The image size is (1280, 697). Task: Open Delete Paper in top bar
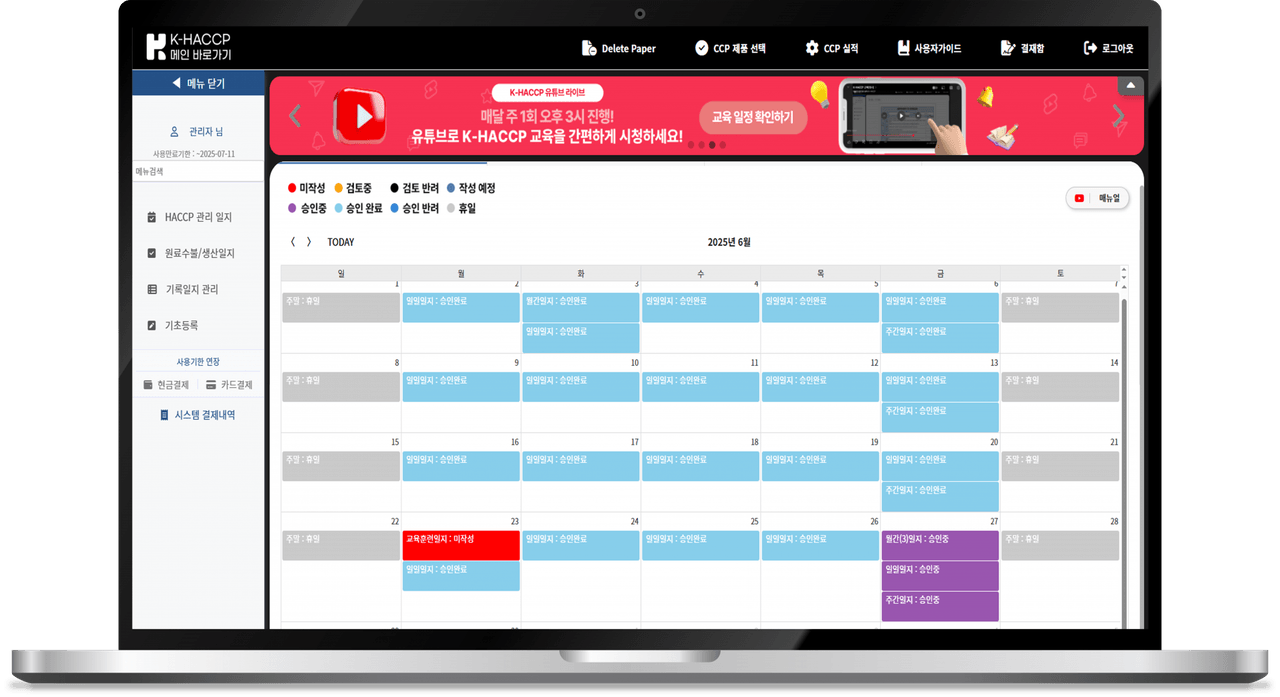coord(619,48)
